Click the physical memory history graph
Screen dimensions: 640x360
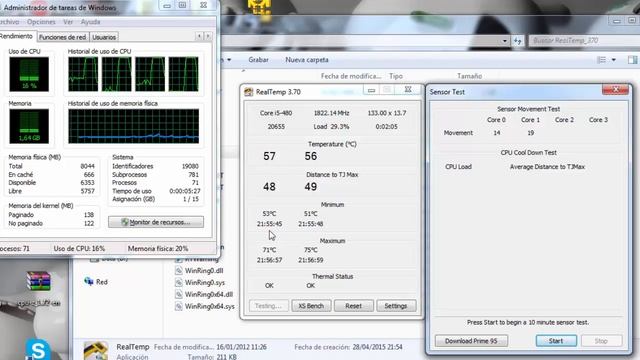[134, 126]
